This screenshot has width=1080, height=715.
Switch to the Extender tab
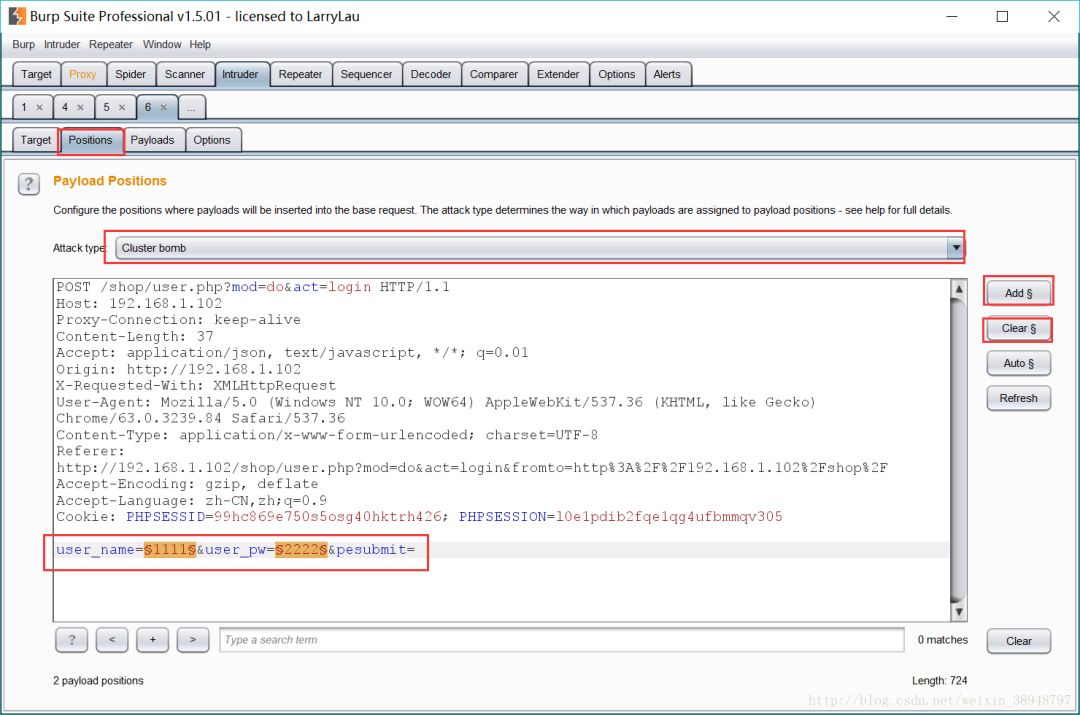(x=558, y=74)
